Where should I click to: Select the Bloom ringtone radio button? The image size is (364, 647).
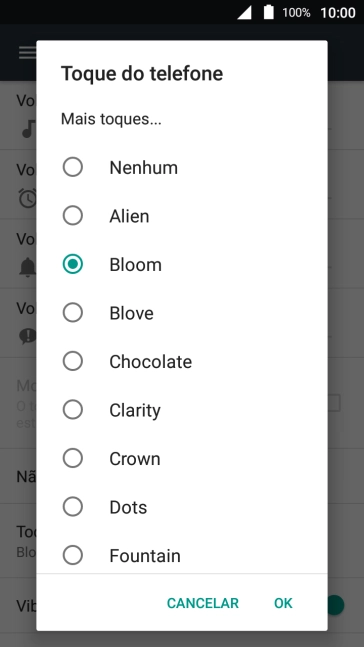[73, 264]
